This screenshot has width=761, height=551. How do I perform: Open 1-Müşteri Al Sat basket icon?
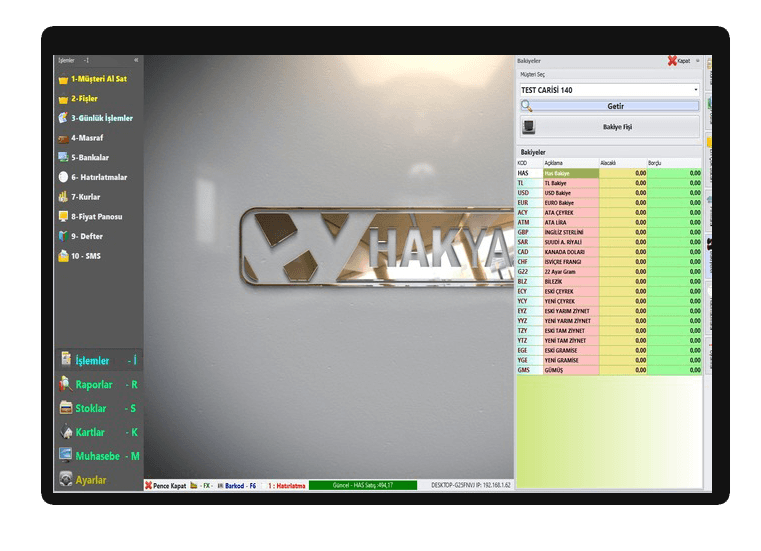click(63, 79)
